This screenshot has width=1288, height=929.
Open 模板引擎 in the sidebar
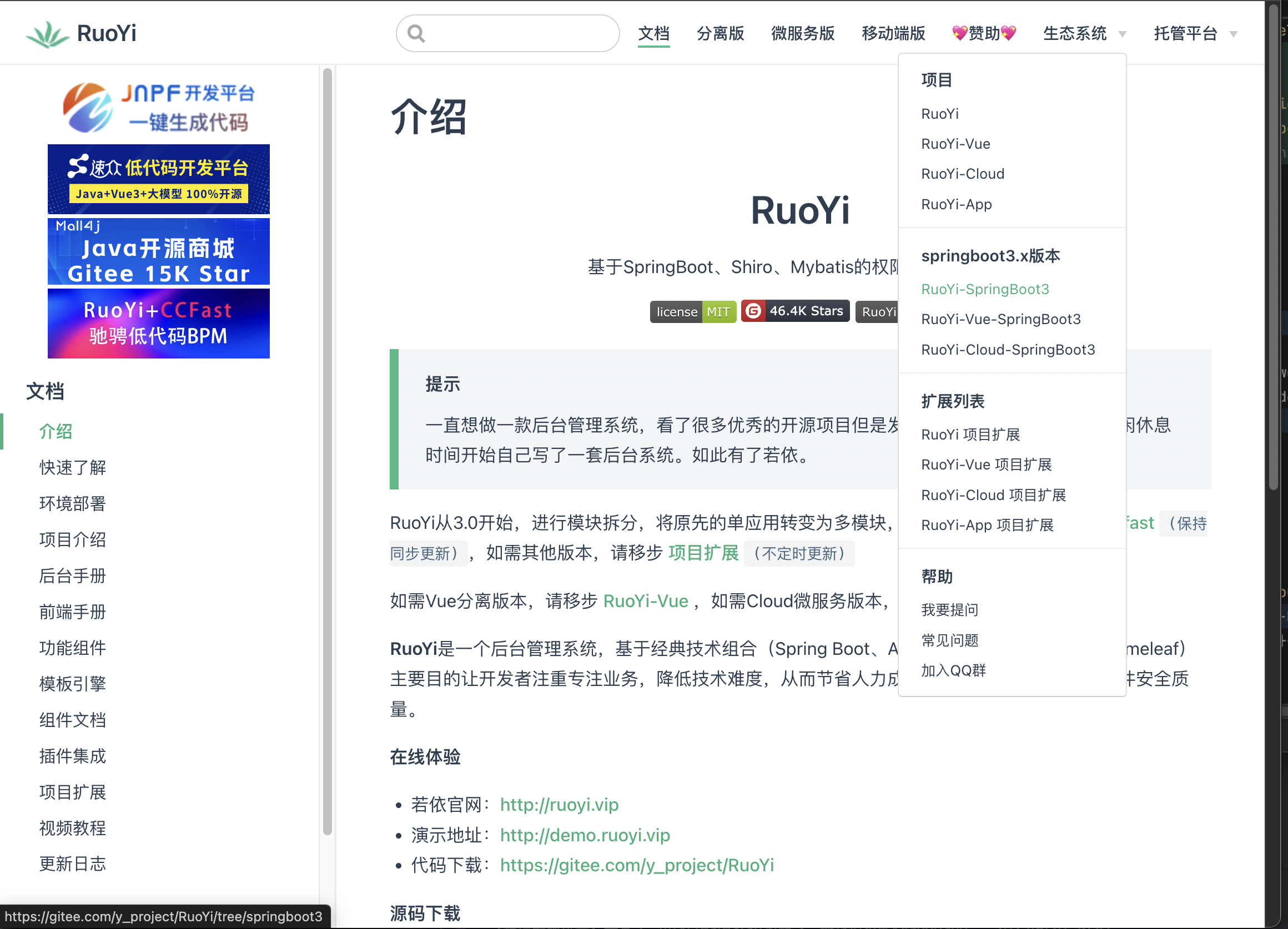click(73, 684)
